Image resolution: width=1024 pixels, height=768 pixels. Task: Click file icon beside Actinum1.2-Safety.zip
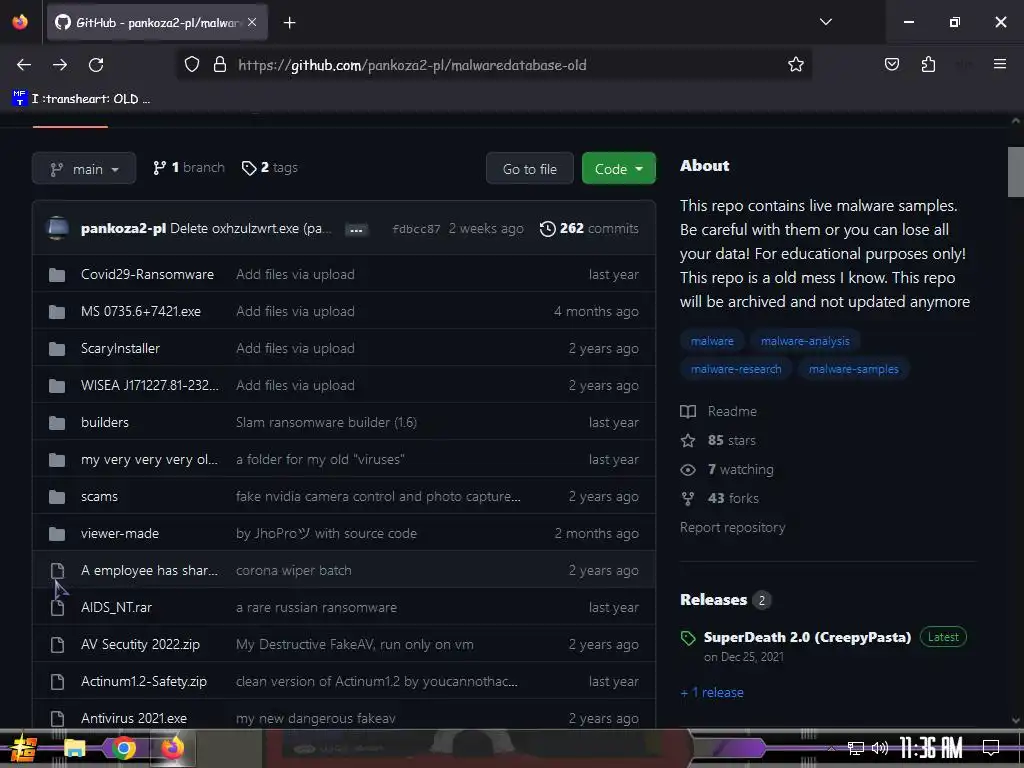[x=57, y=682]
